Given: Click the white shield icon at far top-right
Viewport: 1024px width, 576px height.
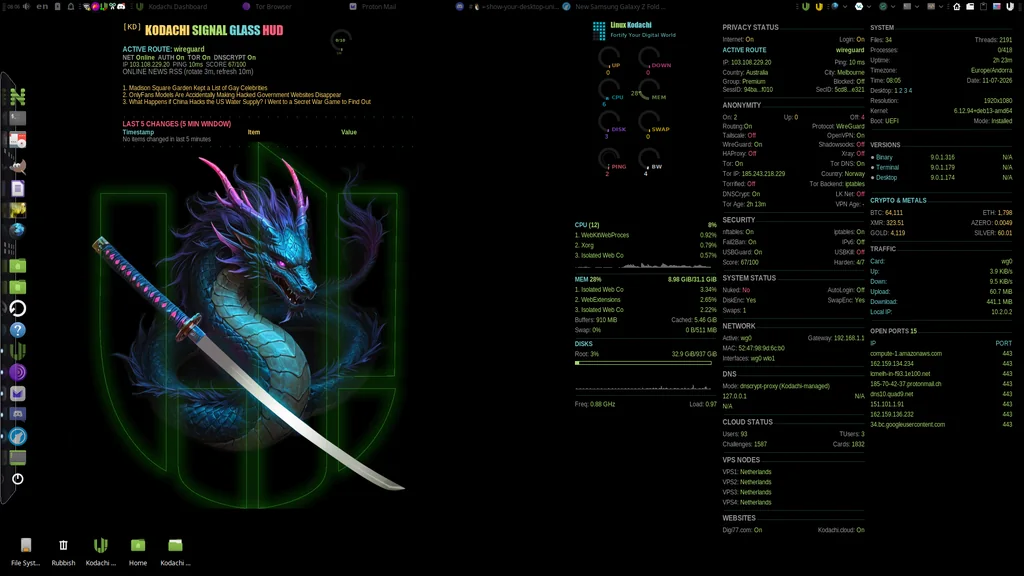Looking at the screenshot, I should click(1010, 7).
